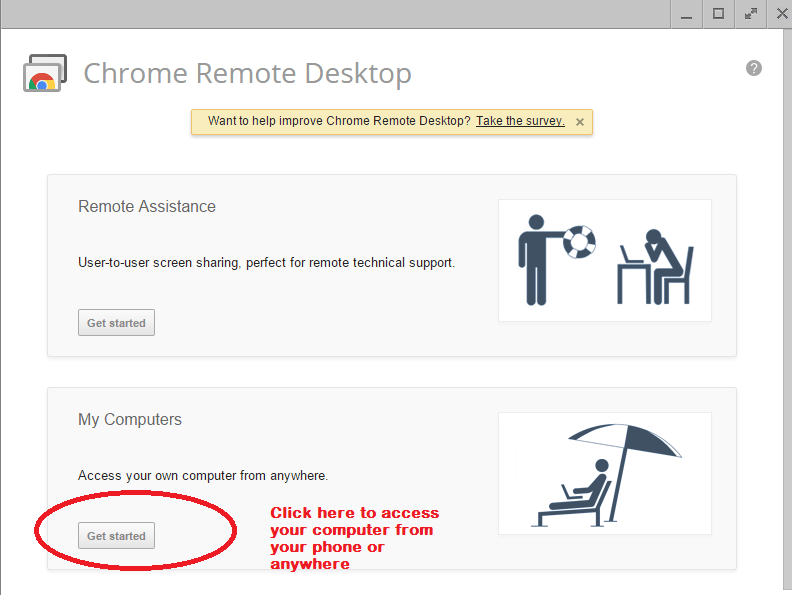Minimize the Chrome Remote Desktop window

point(686,14)
